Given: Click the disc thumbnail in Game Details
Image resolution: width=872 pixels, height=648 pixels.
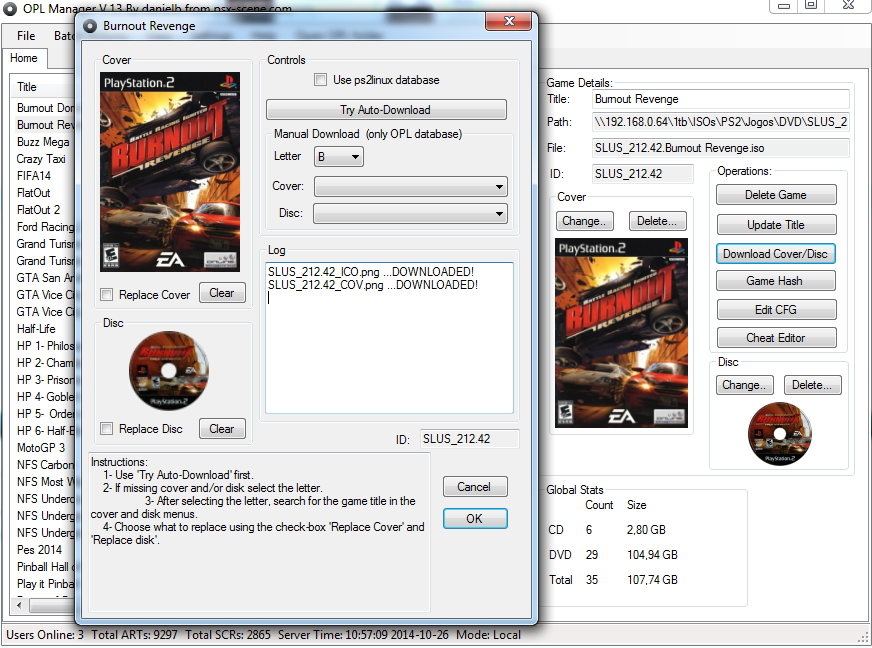Looking at the screenshot, I should [x=780, y=433].
